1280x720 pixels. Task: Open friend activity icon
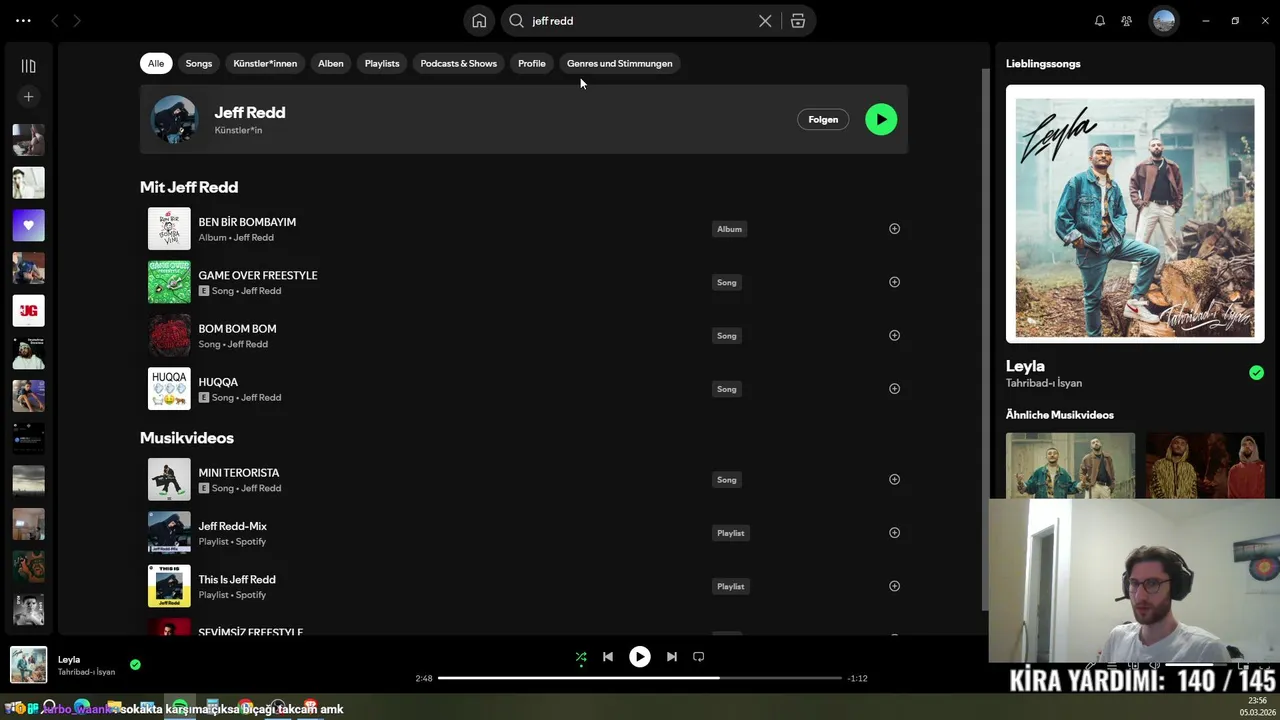point(1127,21)
